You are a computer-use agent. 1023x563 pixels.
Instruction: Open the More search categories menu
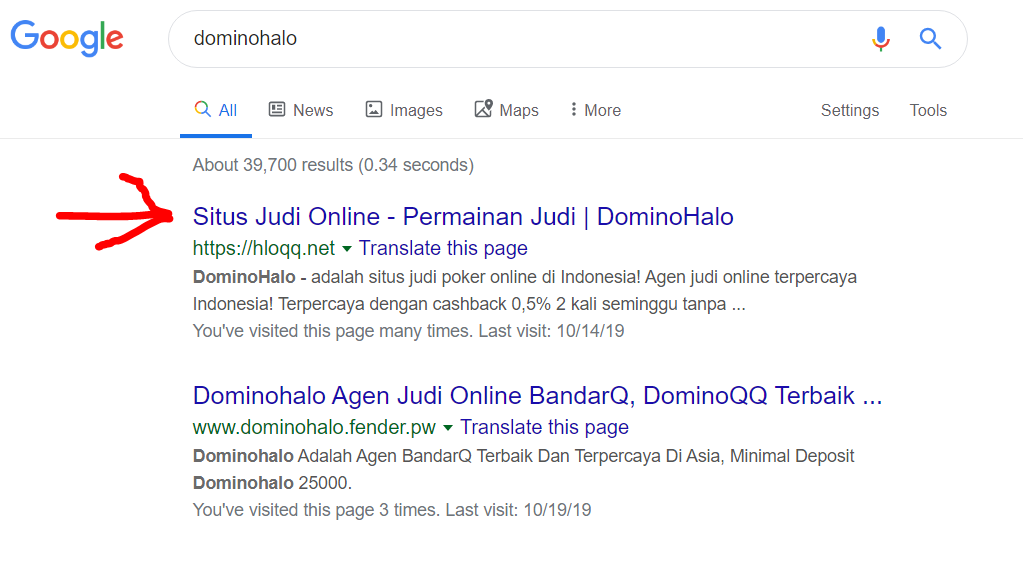point(595,110)
